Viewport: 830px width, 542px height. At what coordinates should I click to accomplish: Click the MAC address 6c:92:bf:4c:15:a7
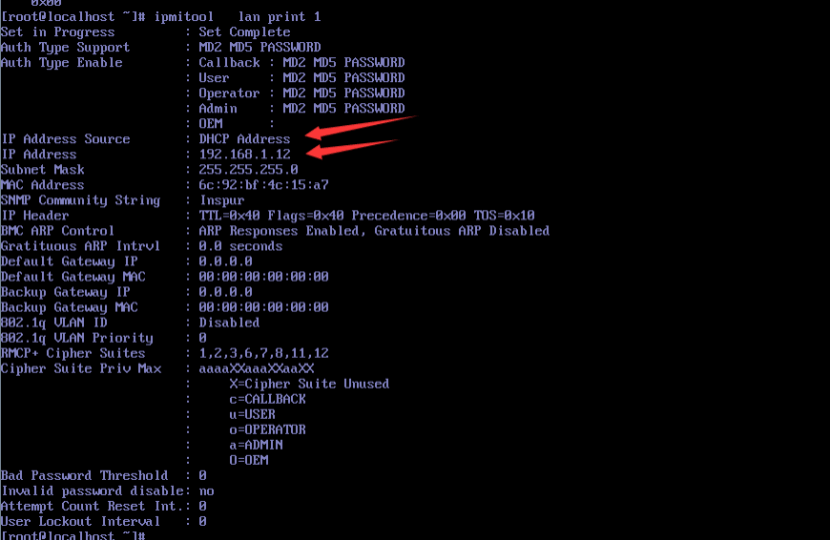pos(264,185)
